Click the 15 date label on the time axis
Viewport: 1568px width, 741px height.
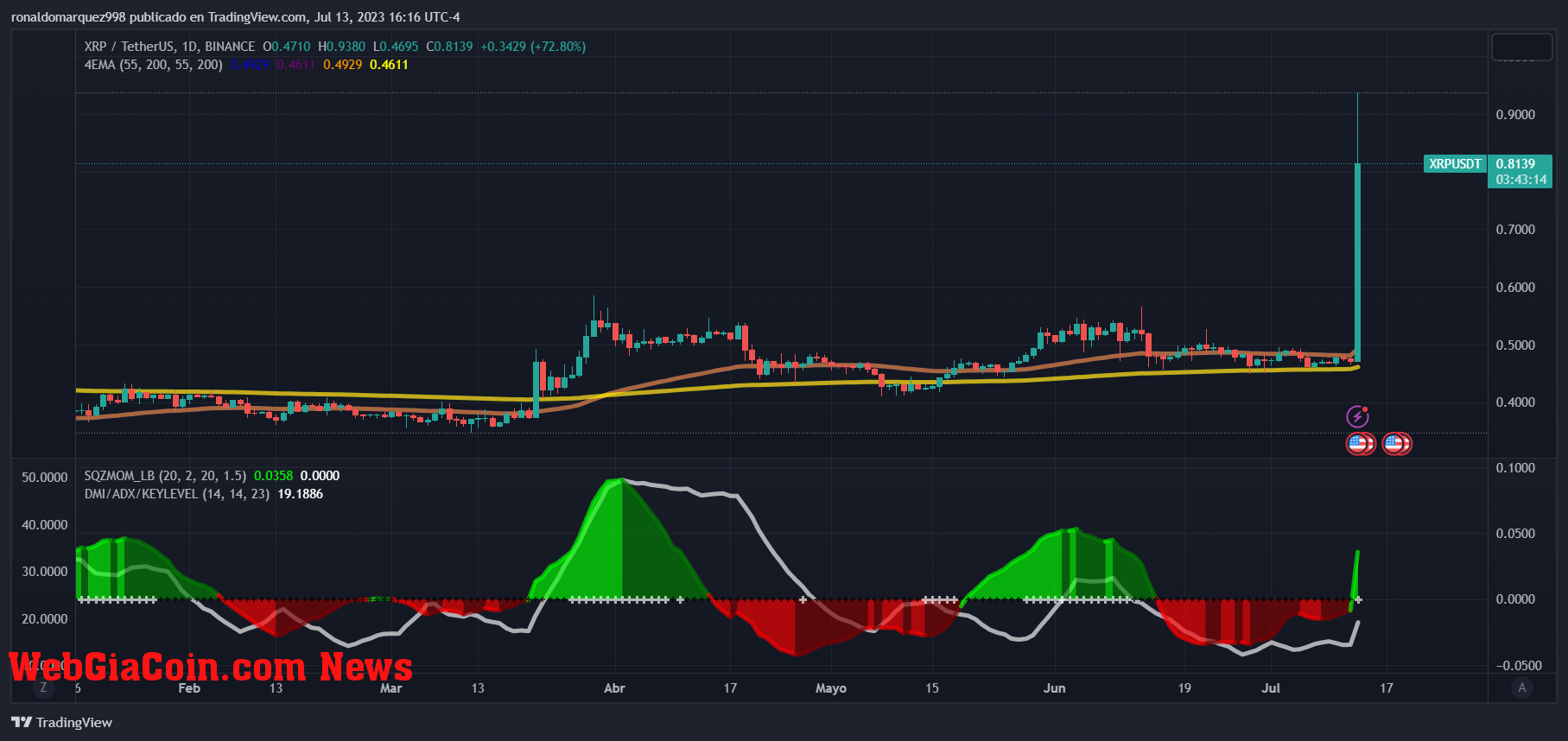pyautogui.click(x=932, y=688)
